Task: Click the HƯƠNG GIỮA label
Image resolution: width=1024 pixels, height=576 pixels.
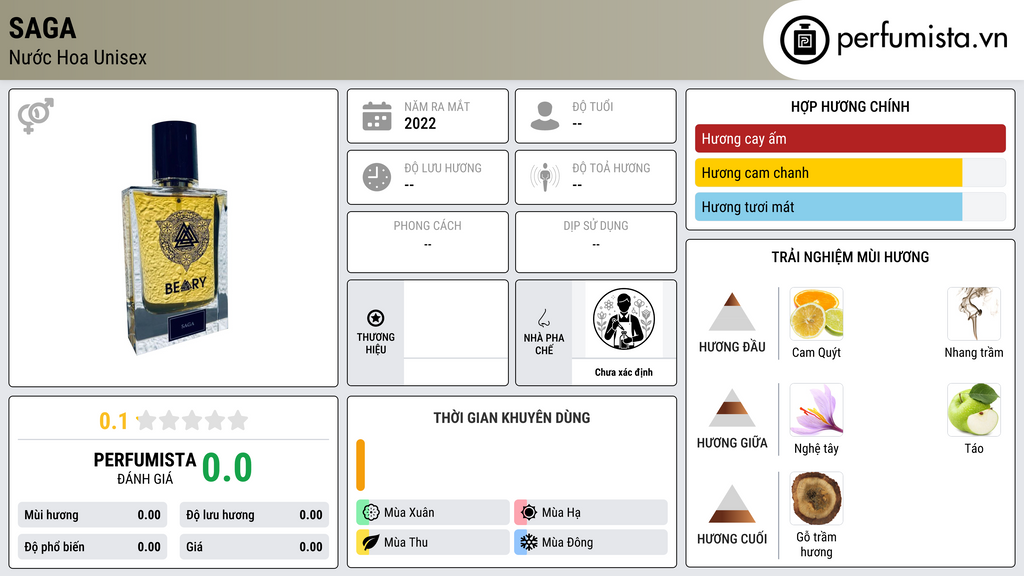Action: pyautogui.click(x=732, y=443)
